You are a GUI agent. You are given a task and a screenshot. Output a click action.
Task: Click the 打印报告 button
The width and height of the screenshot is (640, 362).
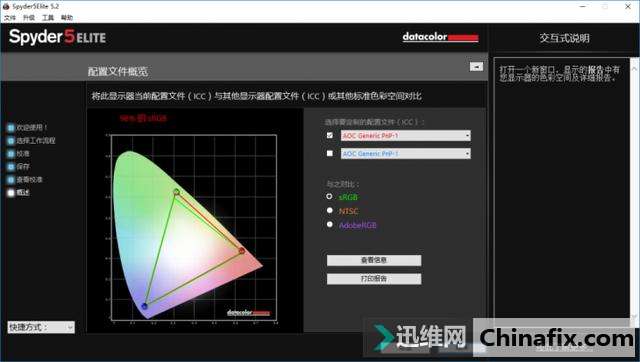tap(374, 279)
